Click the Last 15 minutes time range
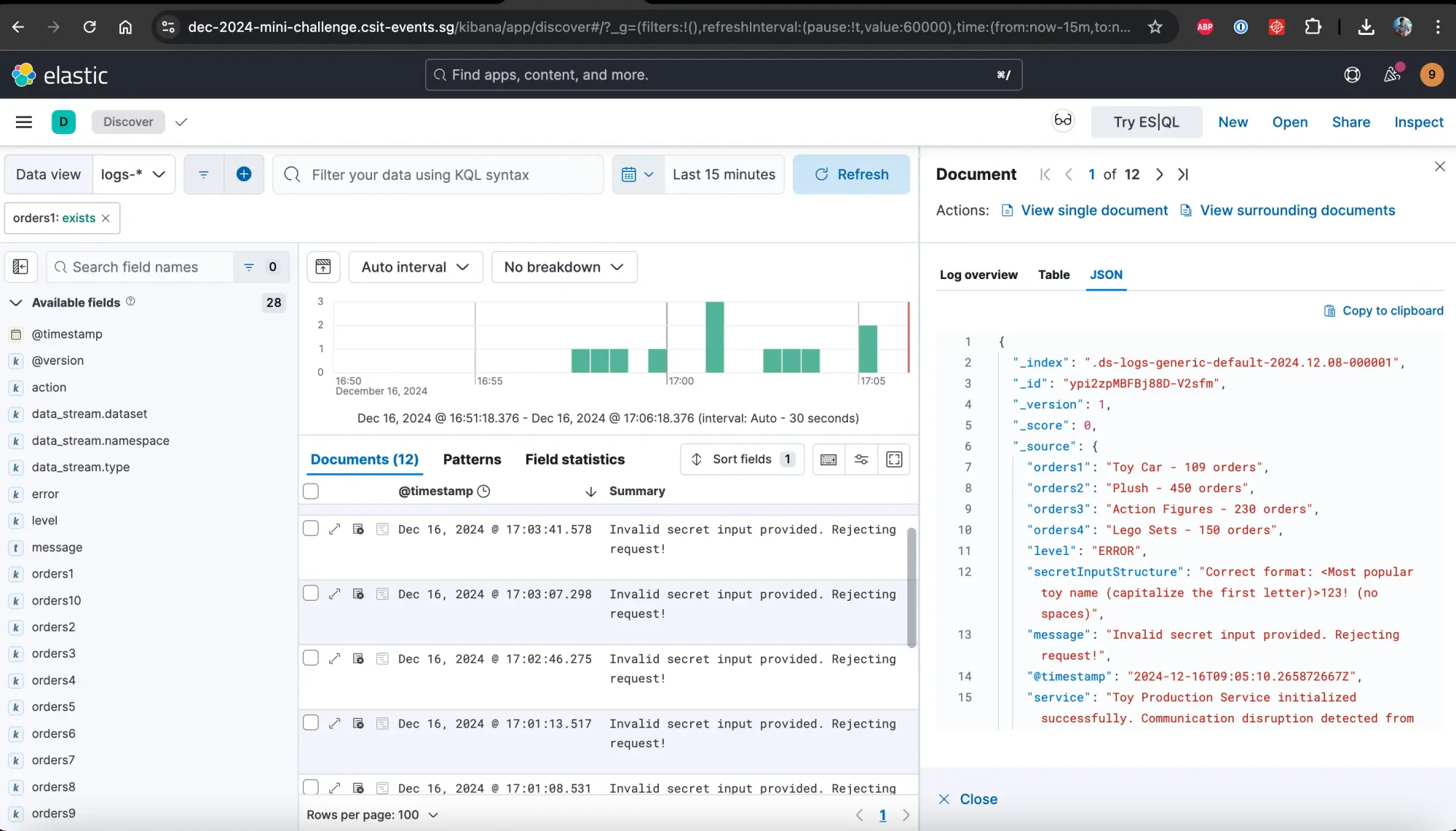1456x831 pixels. [724, 174]
